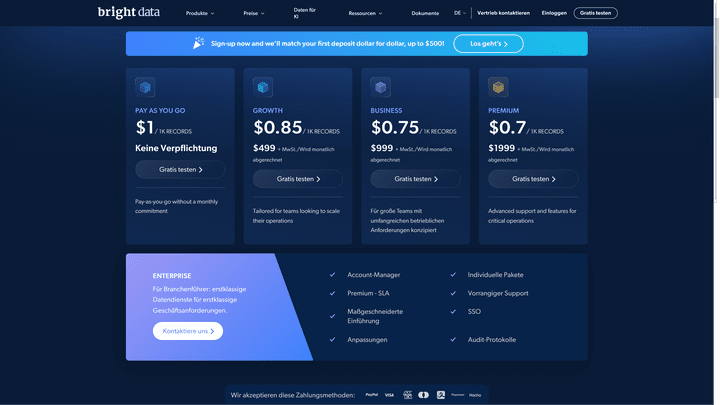Click the "$0.75" Business price
This screenshot has width=720, height=405.
pos(395,127)
